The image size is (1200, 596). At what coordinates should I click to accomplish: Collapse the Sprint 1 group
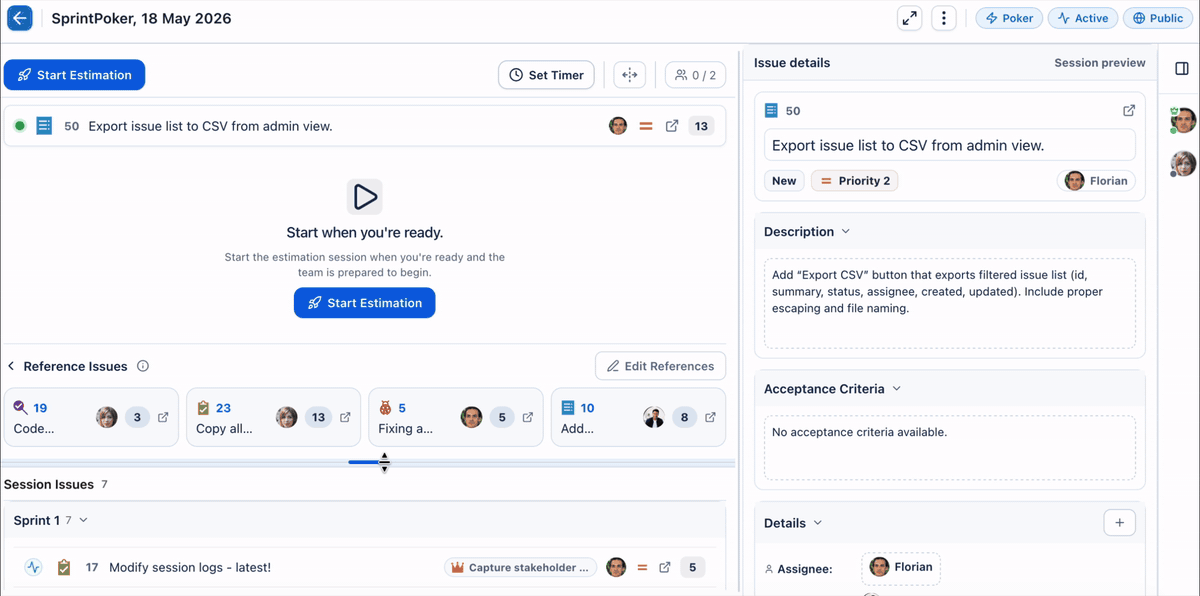tap(83, 520)
